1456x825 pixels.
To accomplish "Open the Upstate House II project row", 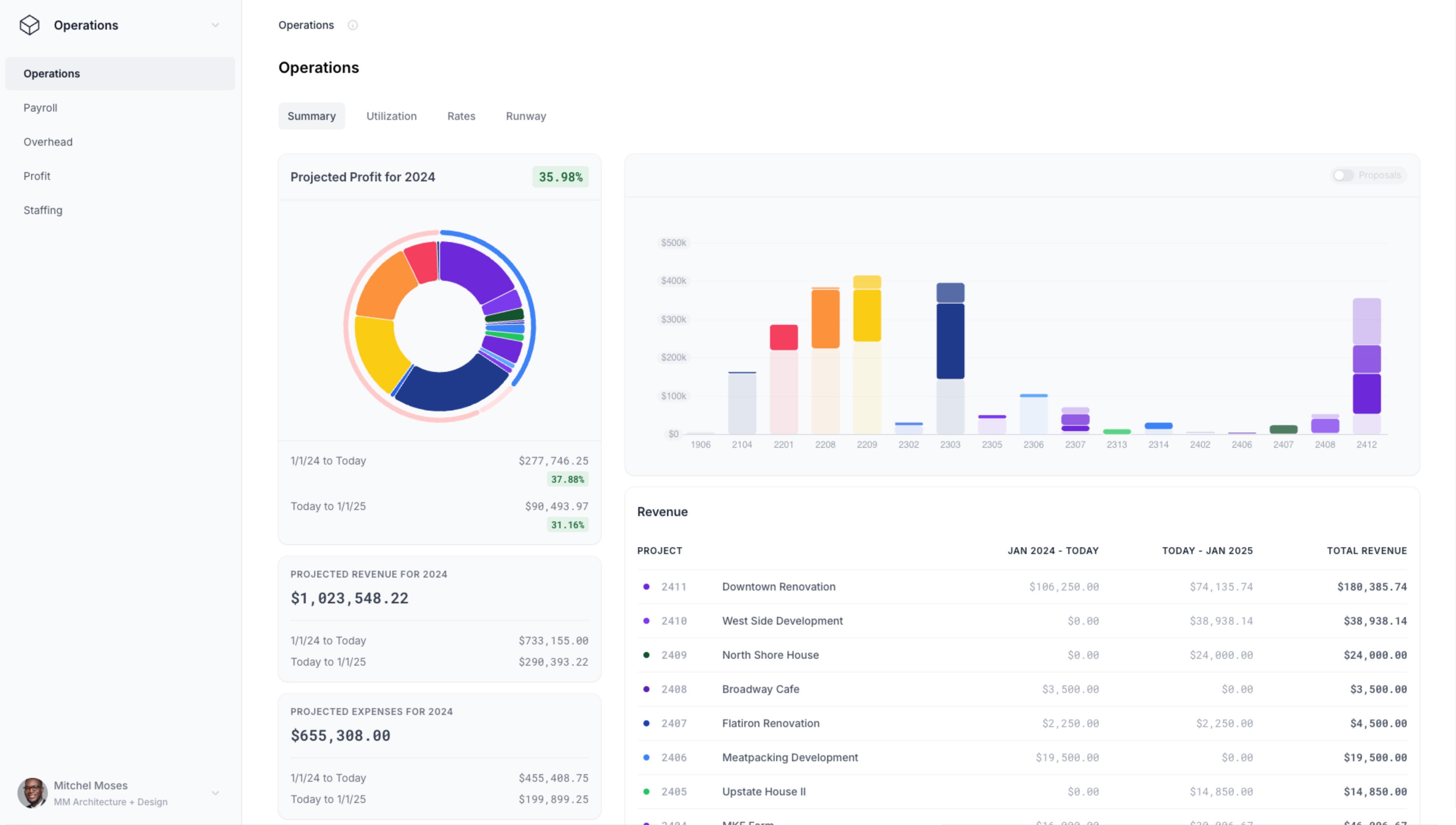I will click(1022, 792).
